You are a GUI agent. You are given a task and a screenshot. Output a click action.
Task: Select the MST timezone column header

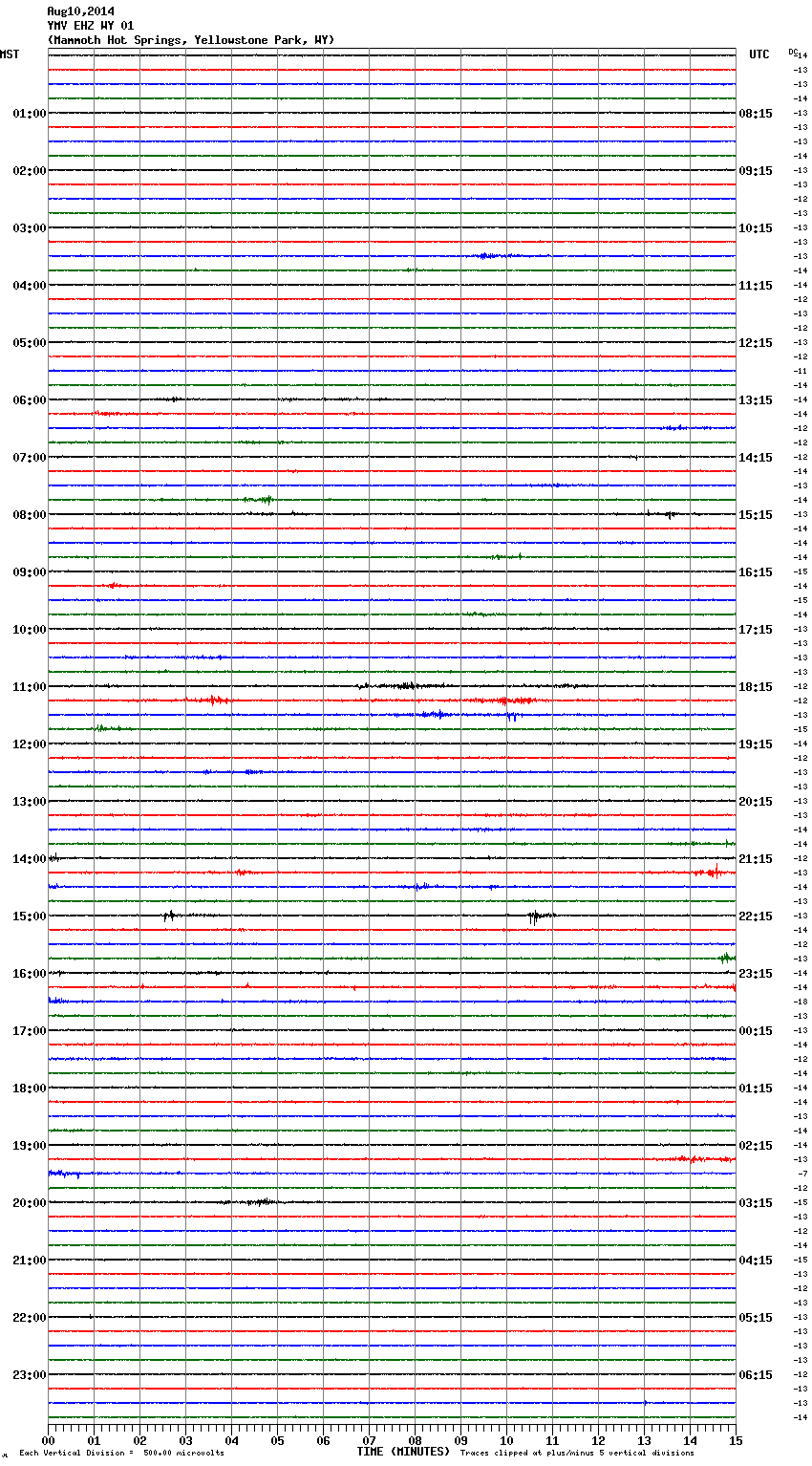(10, 54)
